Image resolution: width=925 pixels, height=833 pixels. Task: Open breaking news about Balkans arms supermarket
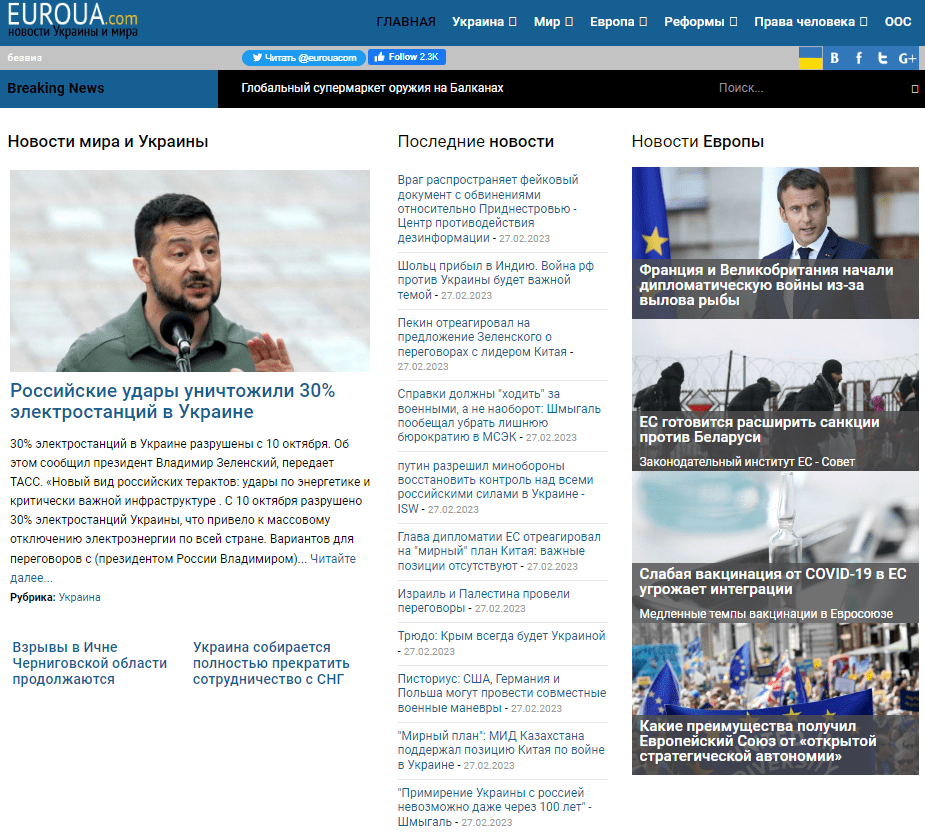coord(372,88)
